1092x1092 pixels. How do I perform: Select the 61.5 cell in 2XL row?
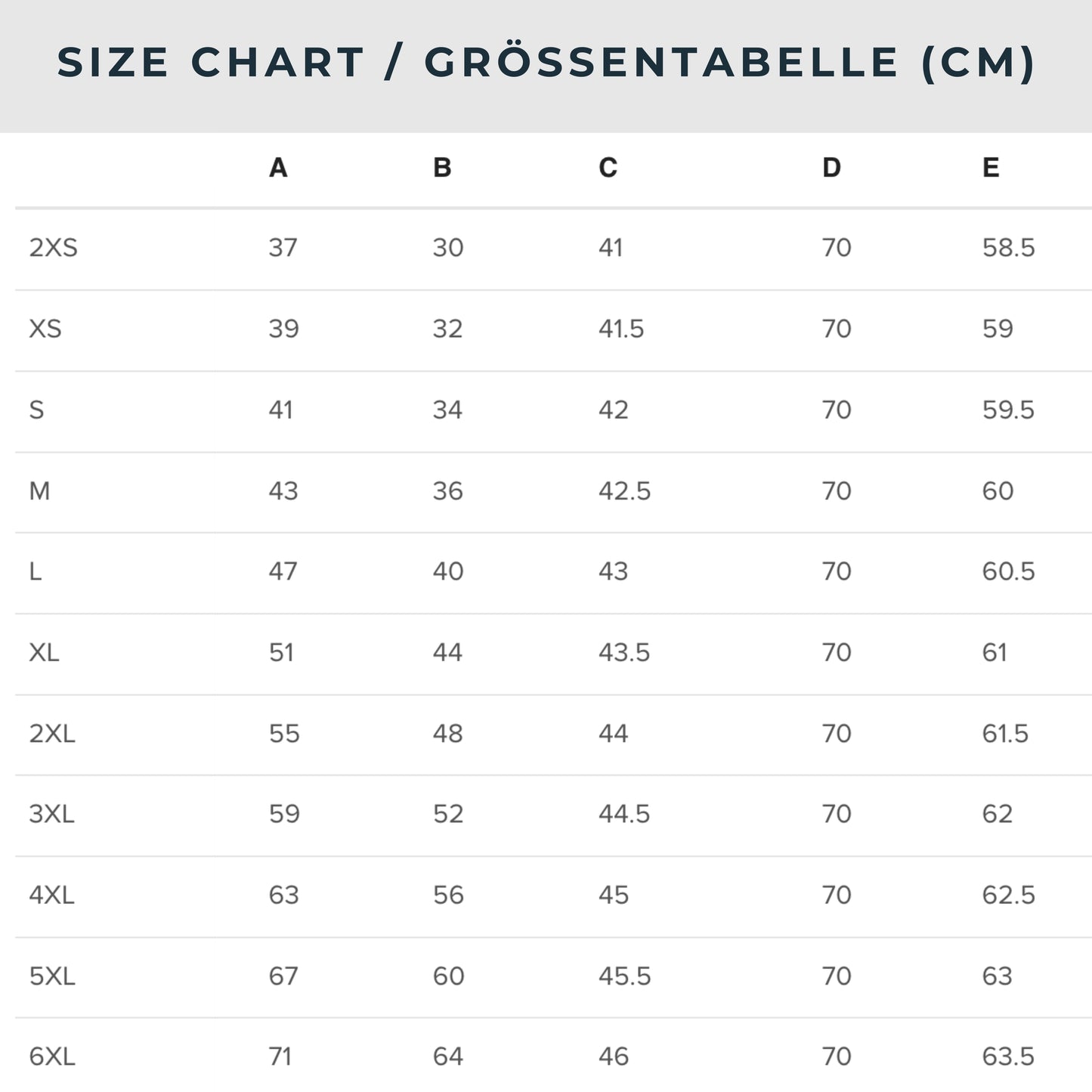pyautogui.click(x=1005, y=734)
